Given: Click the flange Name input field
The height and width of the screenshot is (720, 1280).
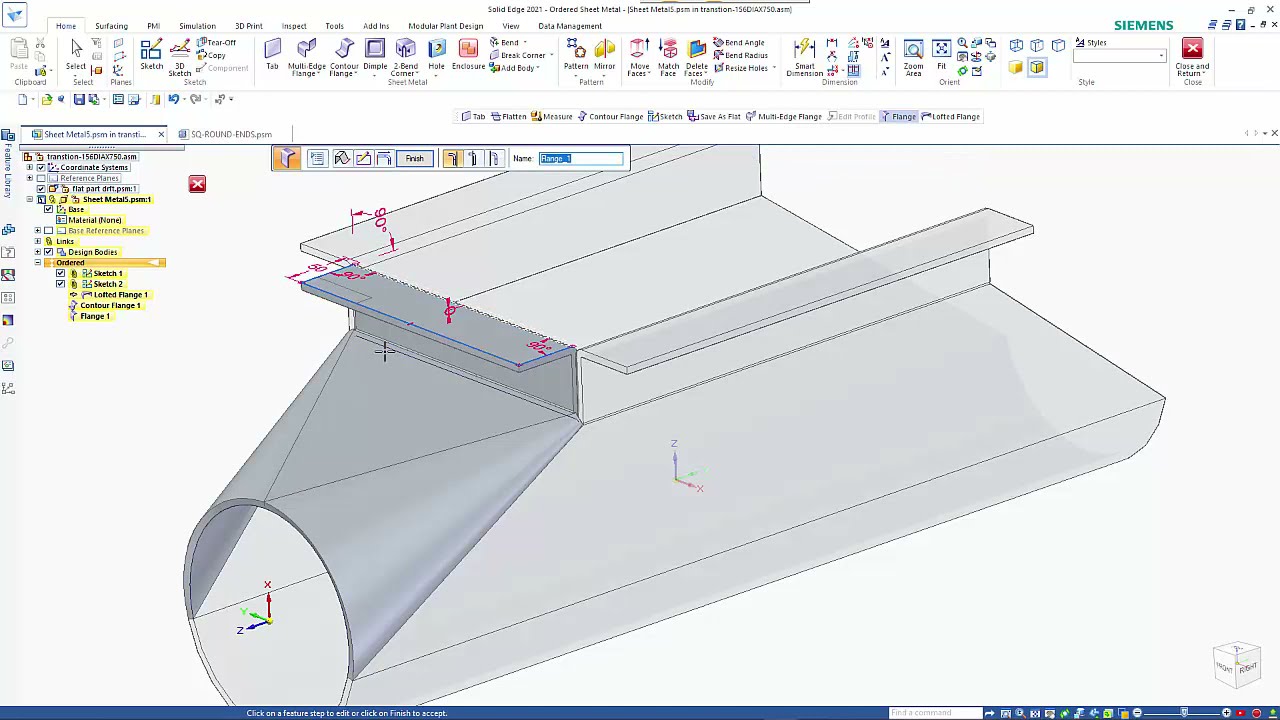Looking at the screenshot, I should click(581, 158).
